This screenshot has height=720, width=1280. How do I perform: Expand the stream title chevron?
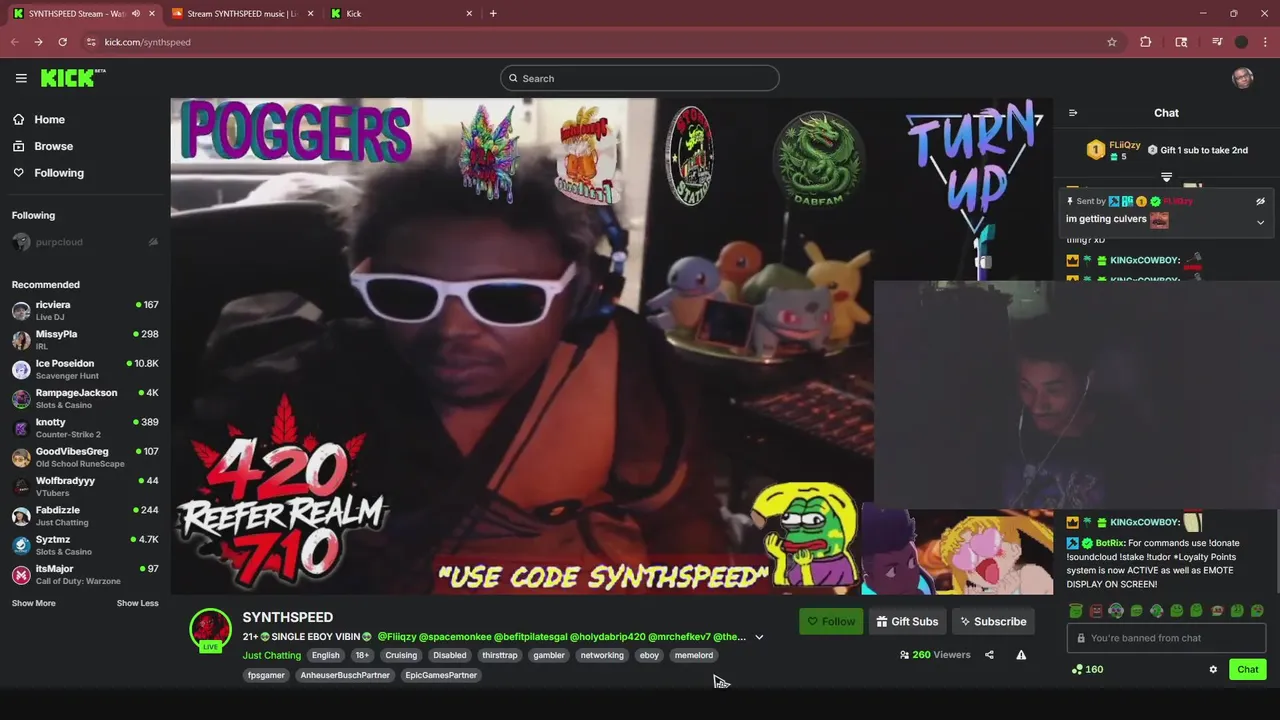point(759,637)
